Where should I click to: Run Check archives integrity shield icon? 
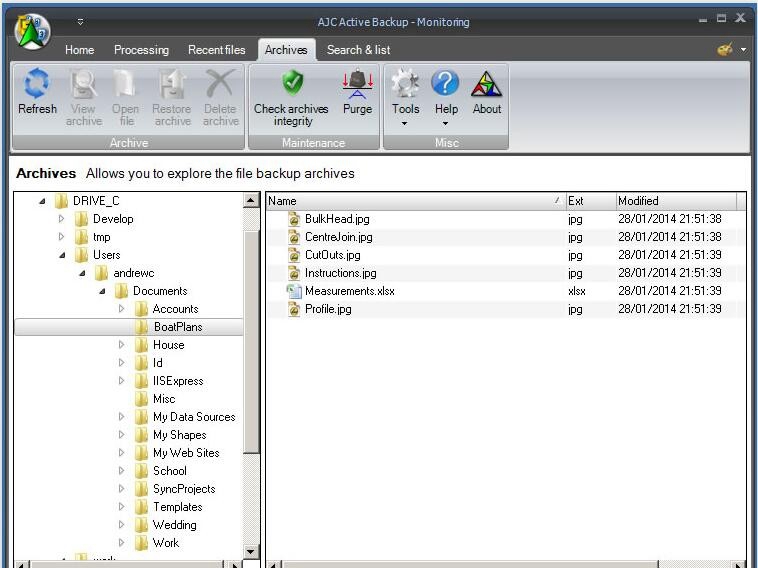coord(292,83)
